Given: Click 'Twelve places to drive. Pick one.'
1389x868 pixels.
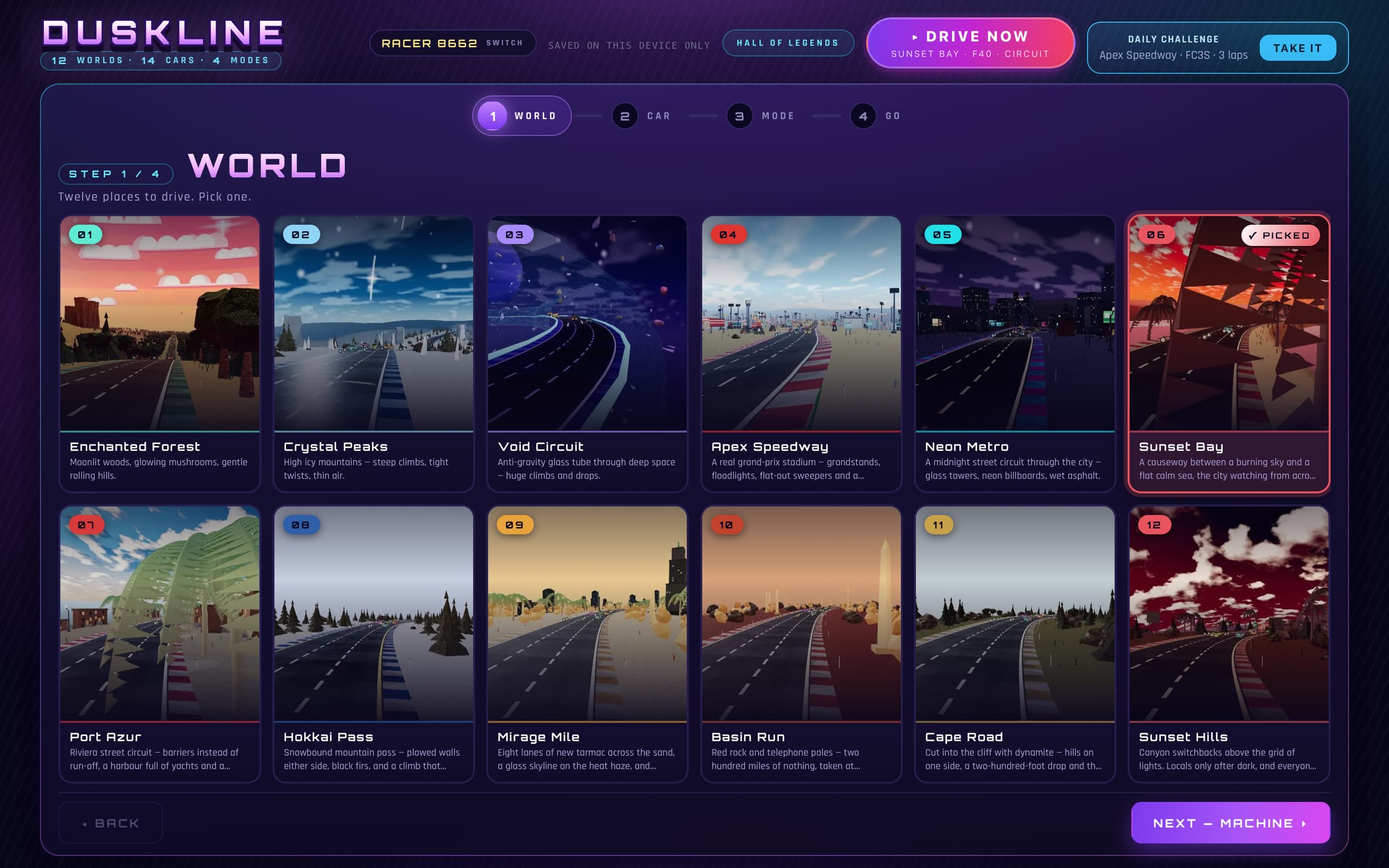Looking at the screenshot, I should [155, 197].
